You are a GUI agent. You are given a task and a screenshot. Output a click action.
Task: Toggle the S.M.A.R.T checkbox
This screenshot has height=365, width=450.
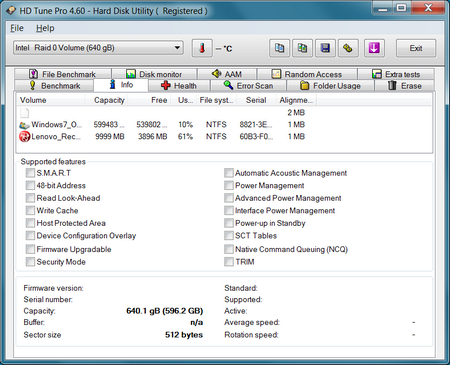(x=30, y=173)
